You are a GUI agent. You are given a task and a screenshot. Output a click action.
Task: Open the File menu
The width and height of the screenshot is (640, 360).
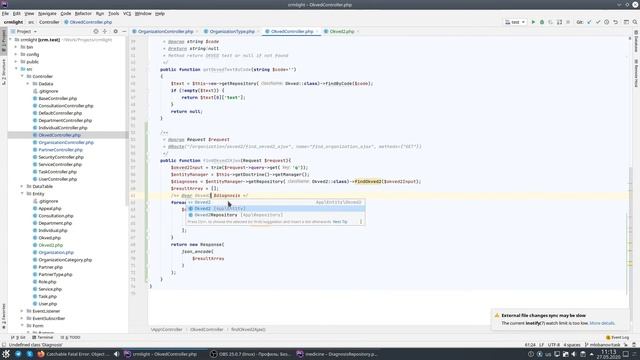click(x=5, y=13)
